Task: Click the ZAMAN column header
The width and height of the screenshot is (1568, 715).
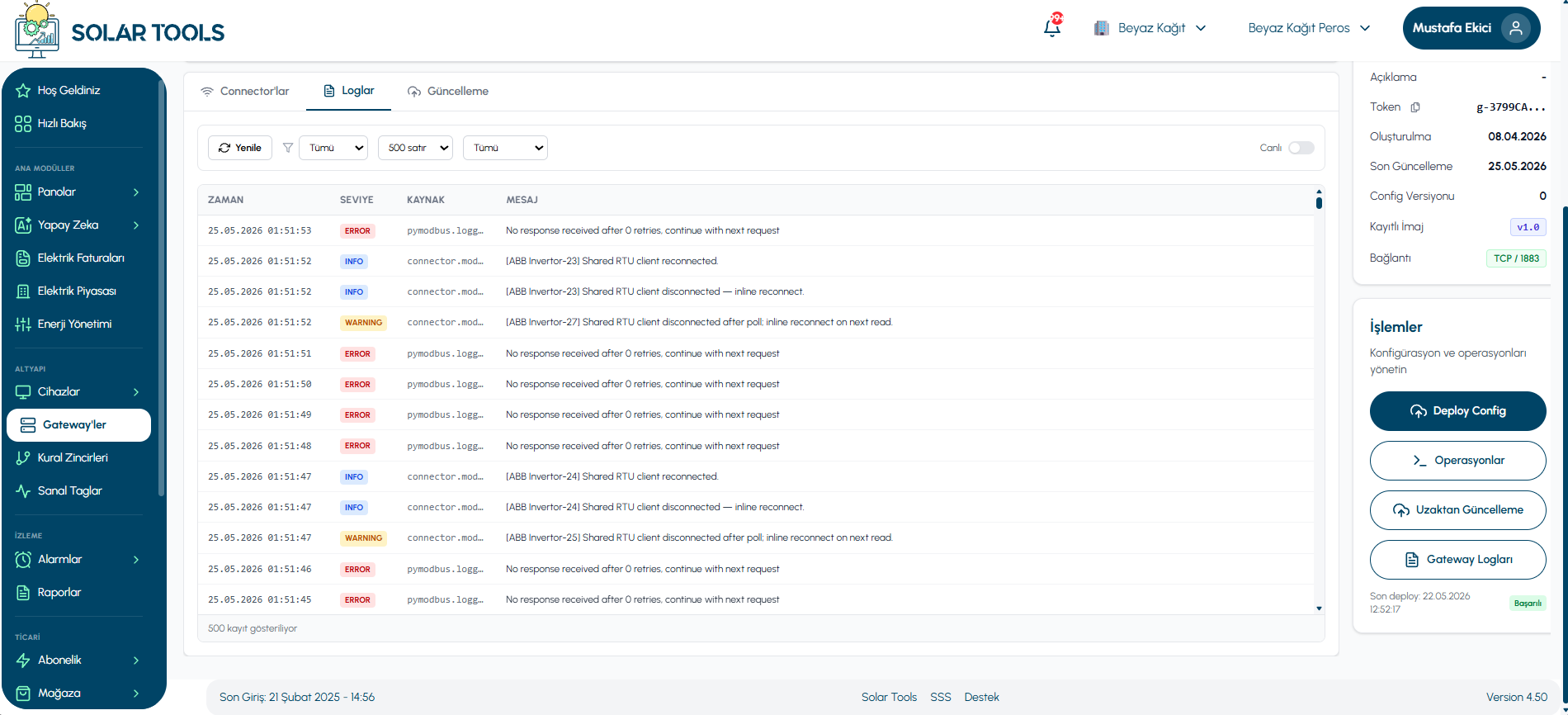Action: 225,200
